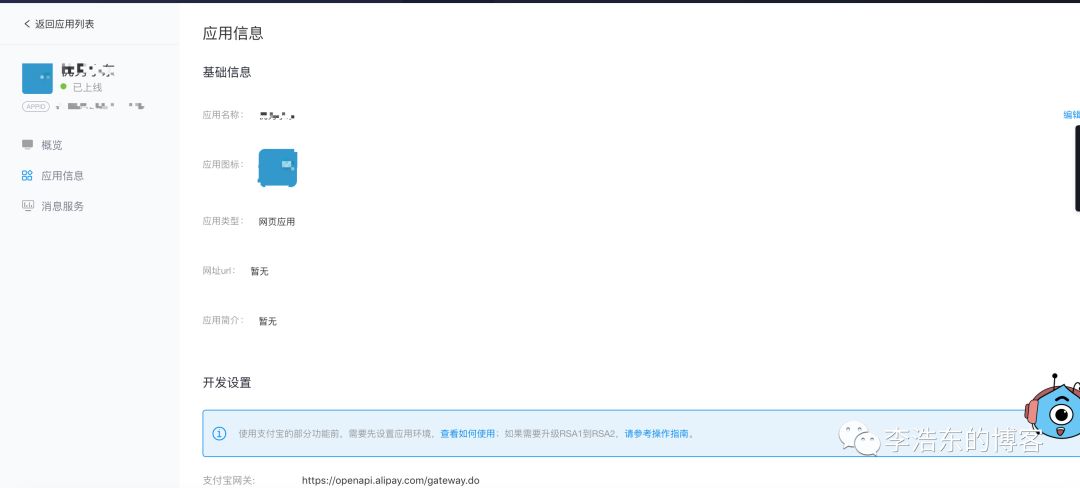This screenshot has width=1080, height=488.
Task: Click 网页应用 value under 应用类型
Action: tap(277, 222)
